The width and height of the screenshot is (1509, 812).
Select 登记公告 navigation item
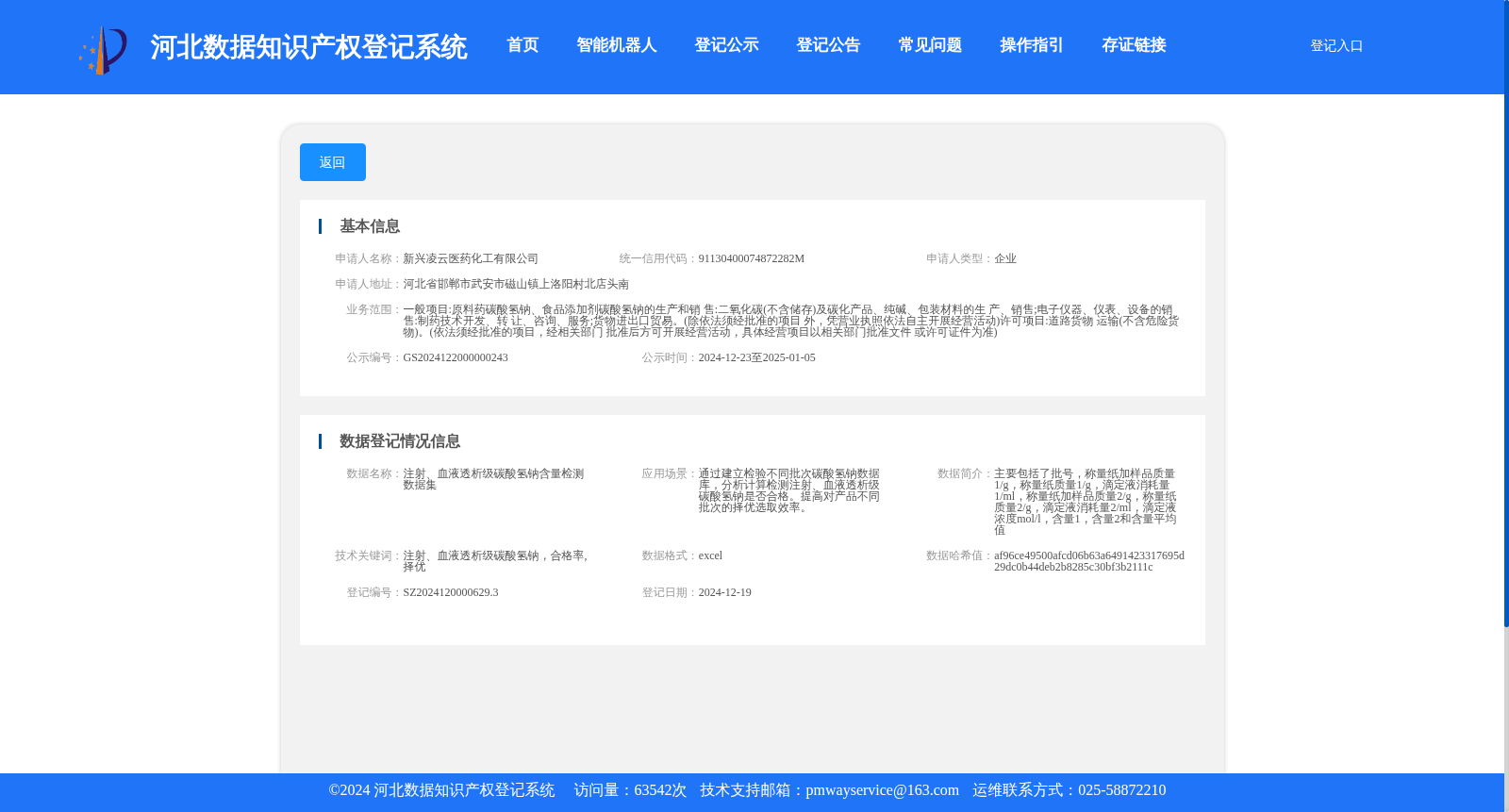tap(829, 45)
